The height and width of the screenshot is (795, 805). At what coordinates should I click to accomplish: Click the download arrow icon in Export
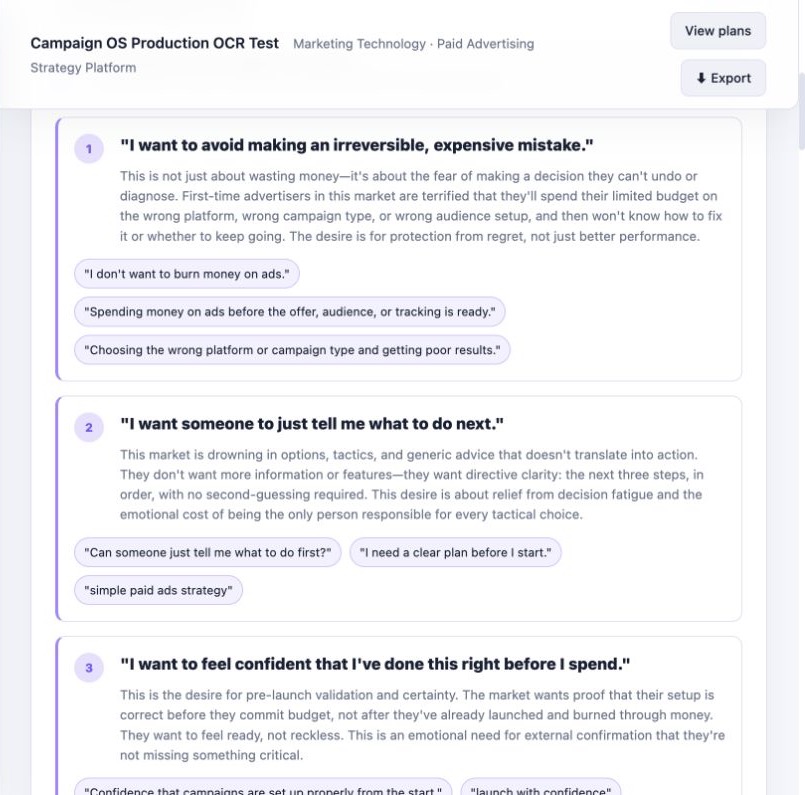coord(701,78)
